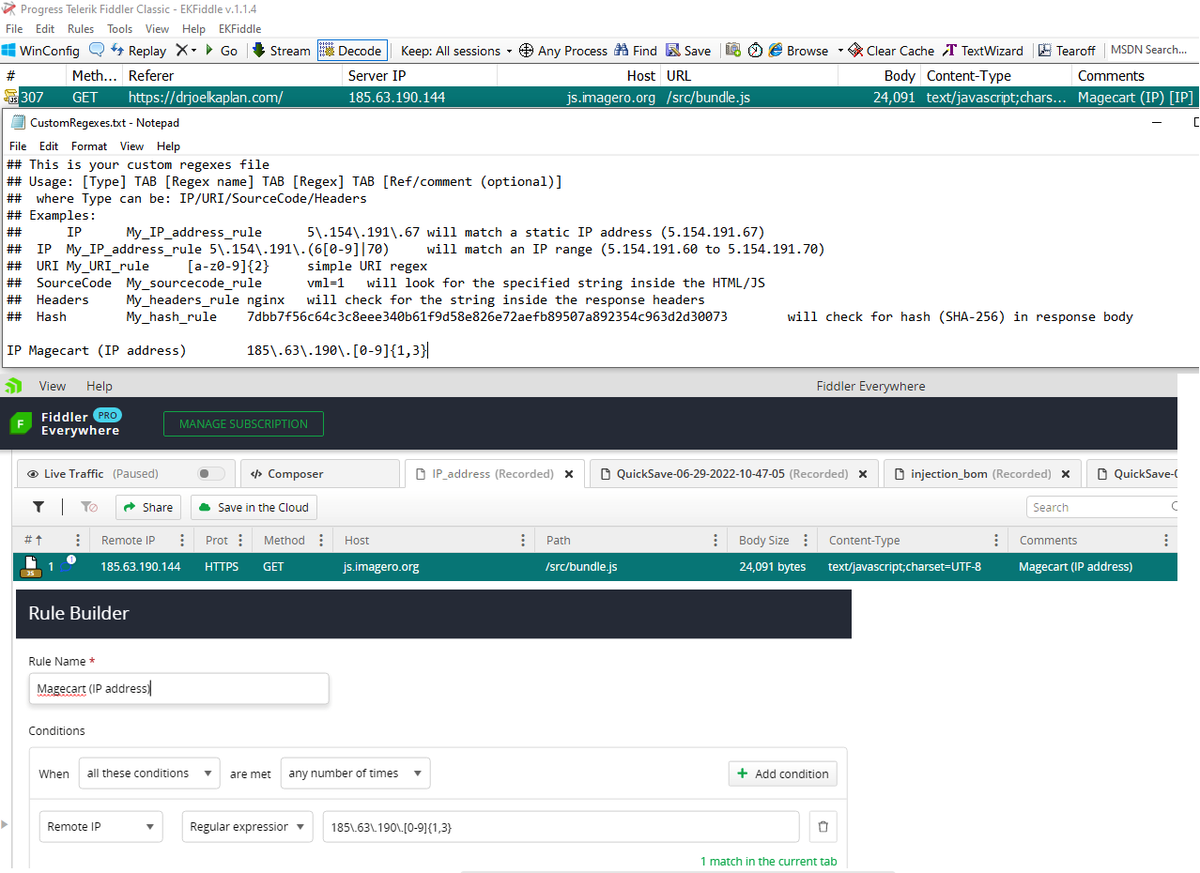Click the Add condition button
Screen dimensions: 1200x873
click(x=783, y=773)
